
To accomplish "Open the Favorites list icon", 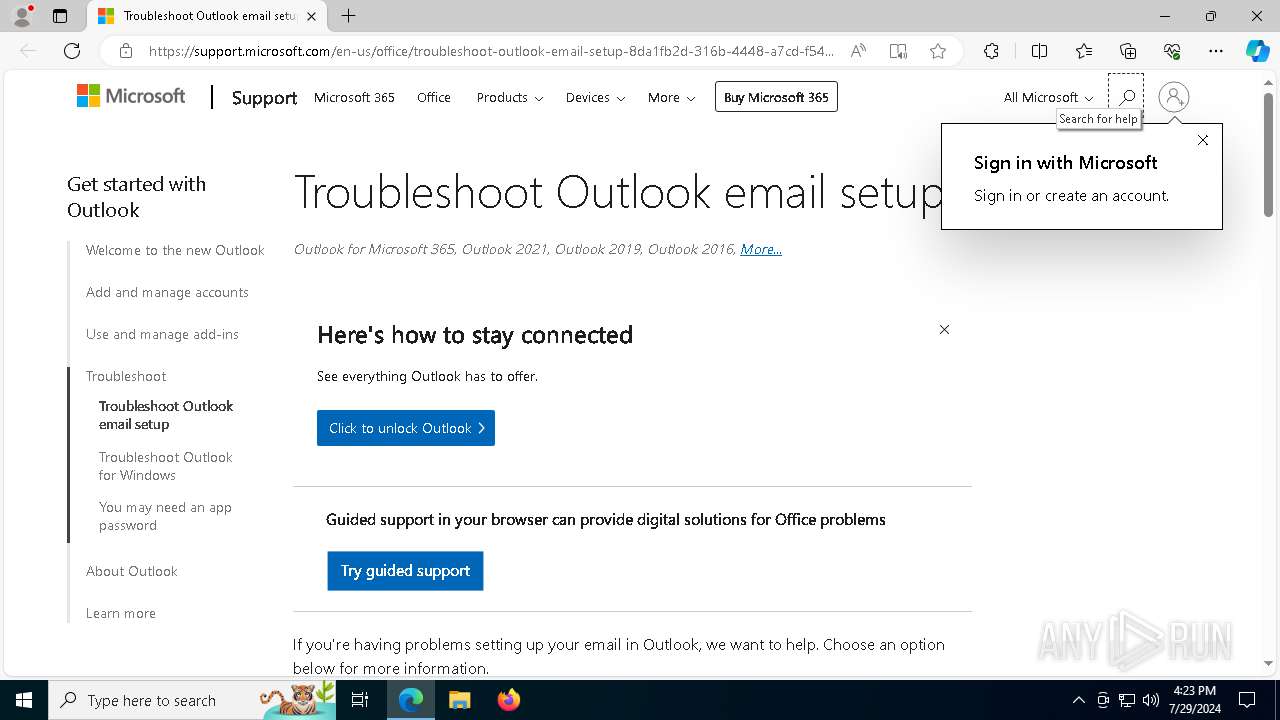I will (1084, 51).
